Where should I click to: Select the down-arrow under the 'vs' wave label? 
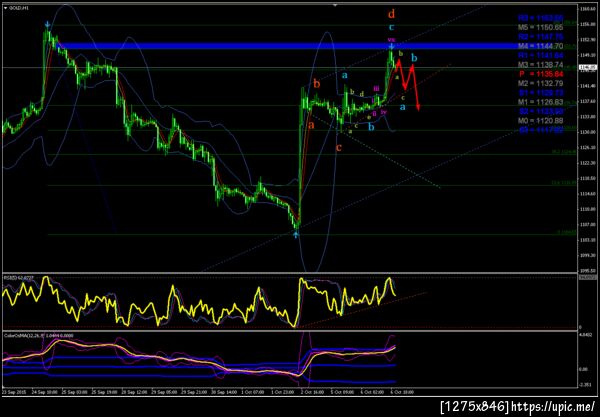pos(391,47)
